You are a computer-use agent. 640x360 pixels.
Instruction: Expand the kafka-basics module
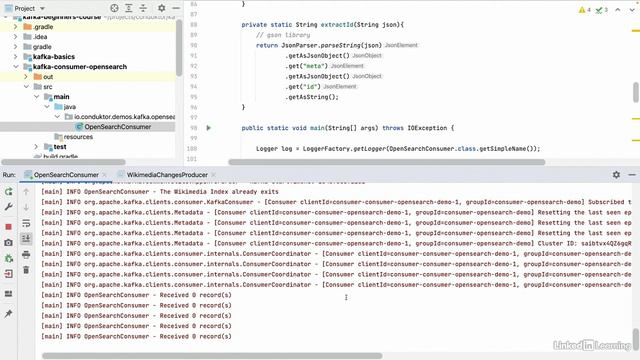(x=16, y=56)
